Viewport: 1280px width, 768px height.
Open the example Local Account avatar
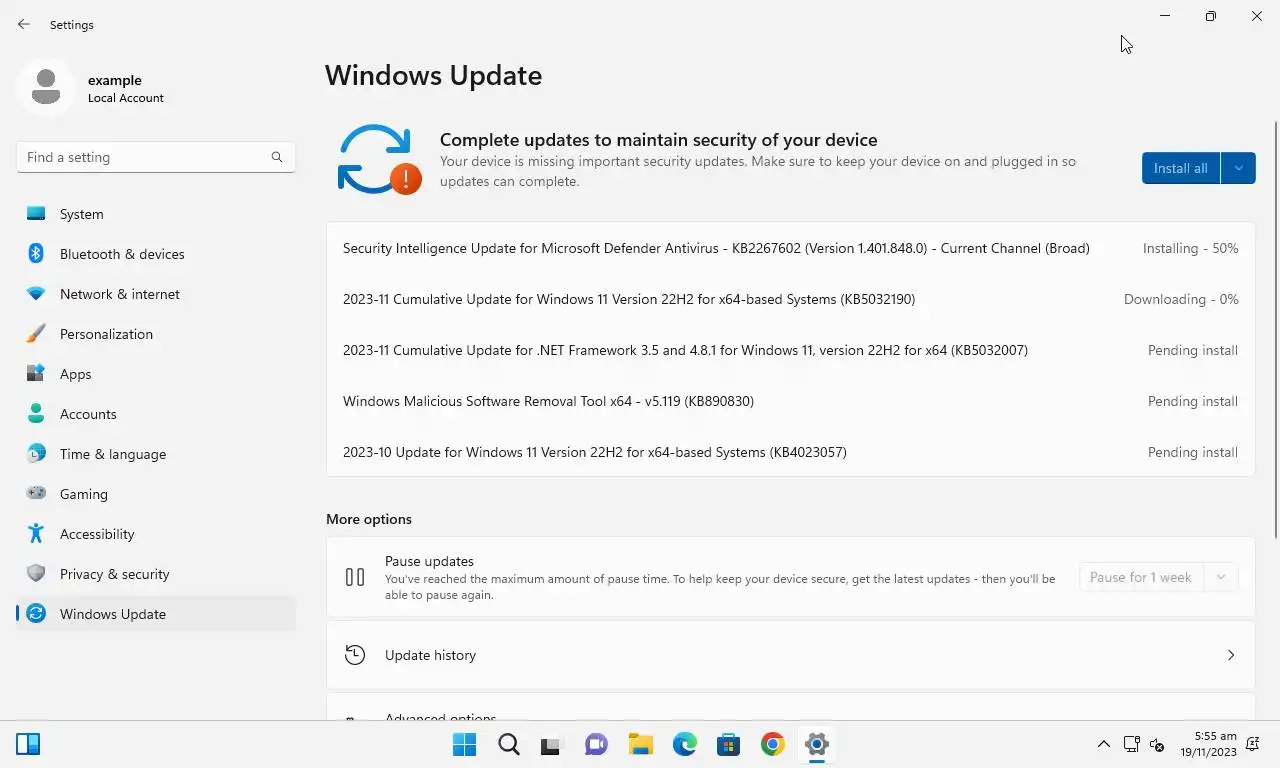(45, 87)
